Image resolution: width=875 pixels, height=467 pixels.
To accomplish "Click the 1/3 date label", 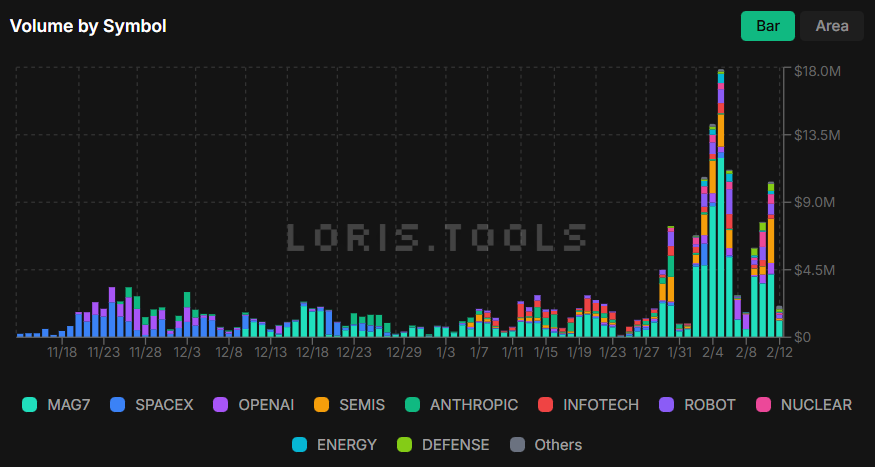I will point(445,352).
